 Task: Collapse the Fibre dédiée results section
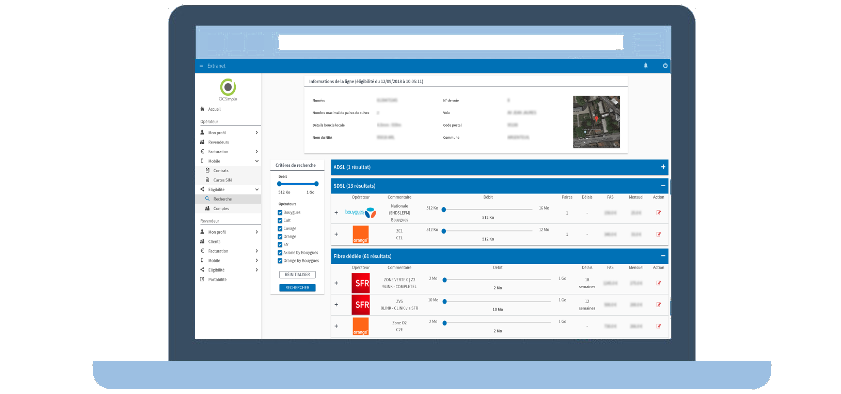tap(663, 256)
